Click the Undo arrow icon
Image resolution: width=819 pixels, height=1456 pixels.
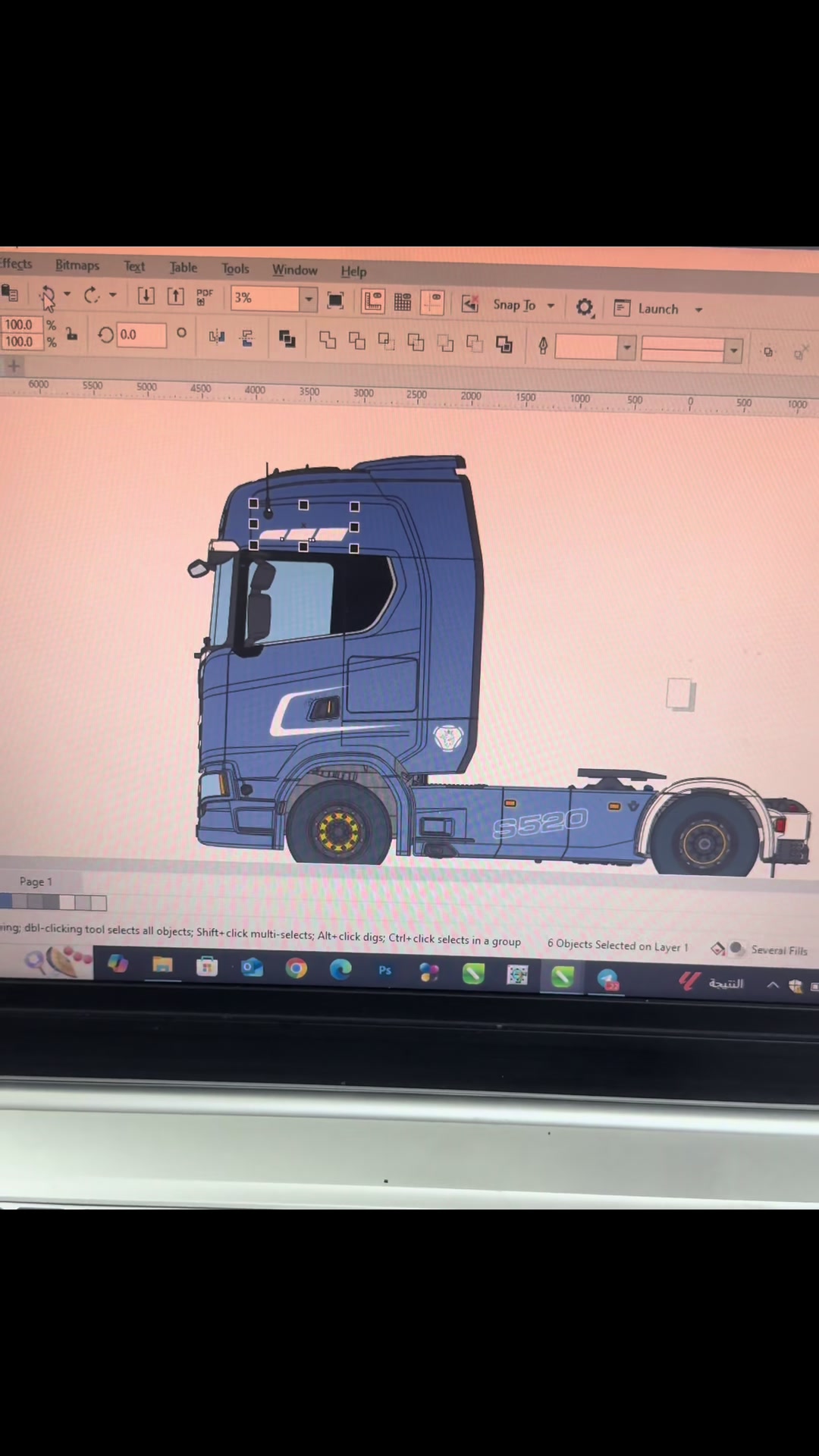[x=47, y=295]
